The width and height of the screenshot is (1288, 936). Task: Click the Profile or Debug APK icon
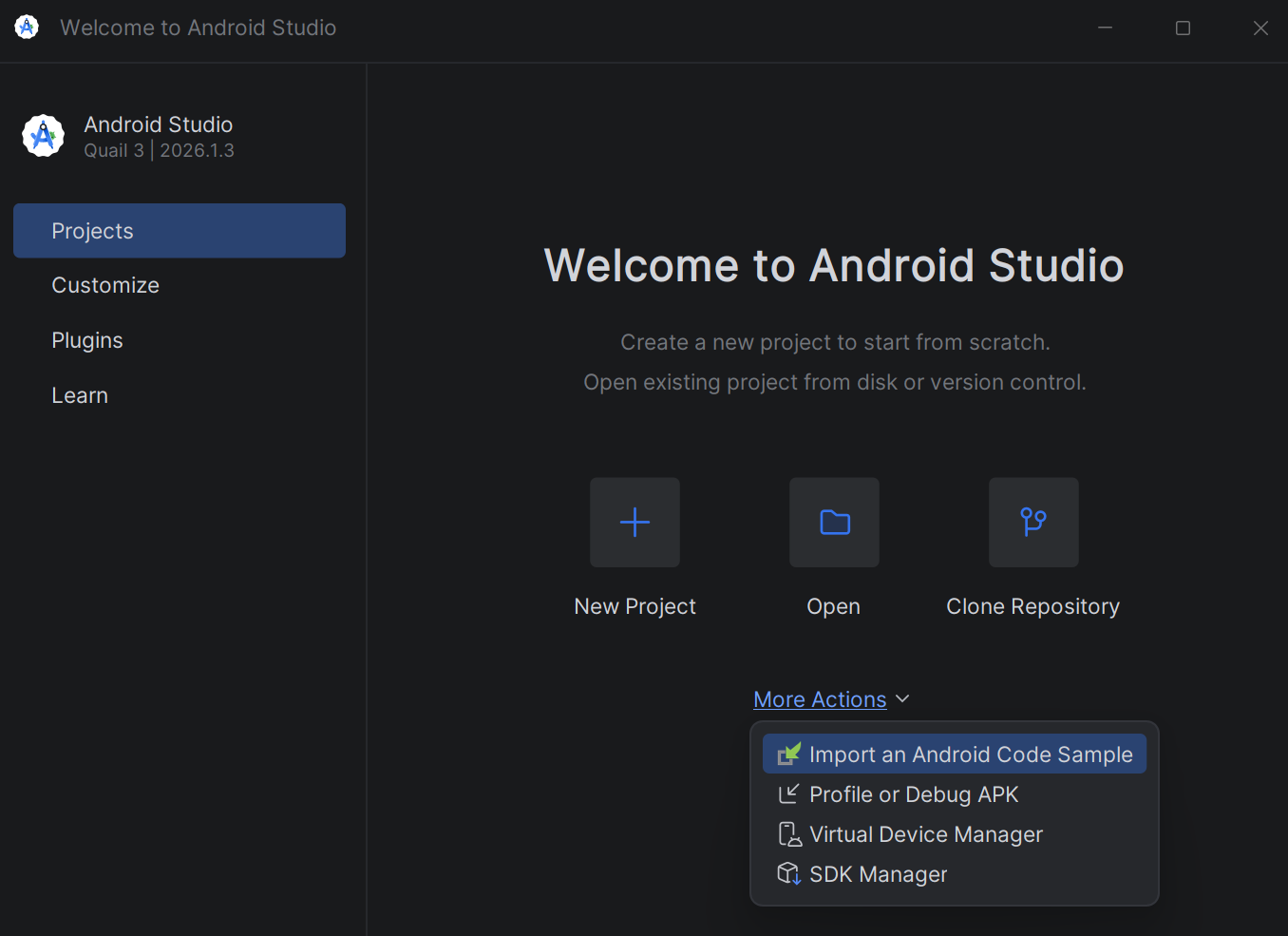pyautogui.click(x=789, y=794)
